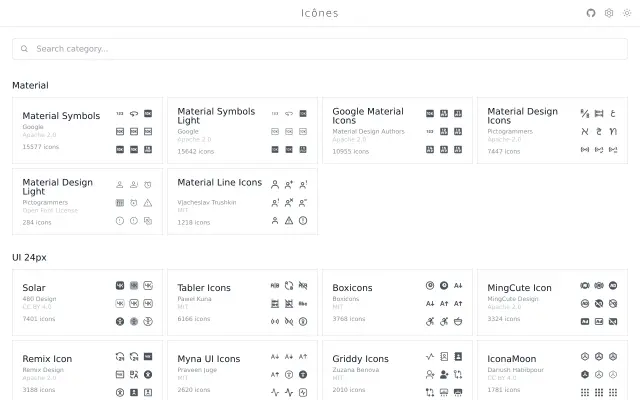640x400 pixels.
Task: Open the Material Symbols collection
Action: [x=87, y=131]
